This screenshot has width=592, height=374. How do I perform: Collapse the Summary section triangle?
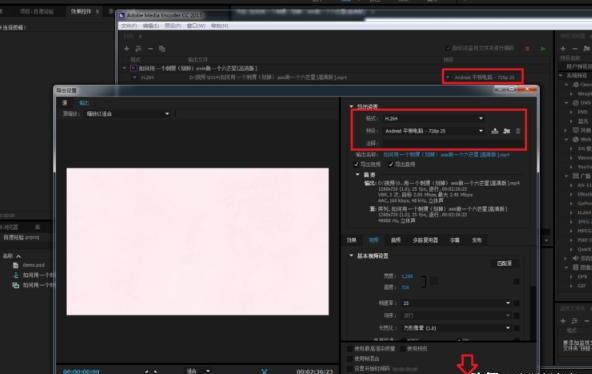coord(358,175)
